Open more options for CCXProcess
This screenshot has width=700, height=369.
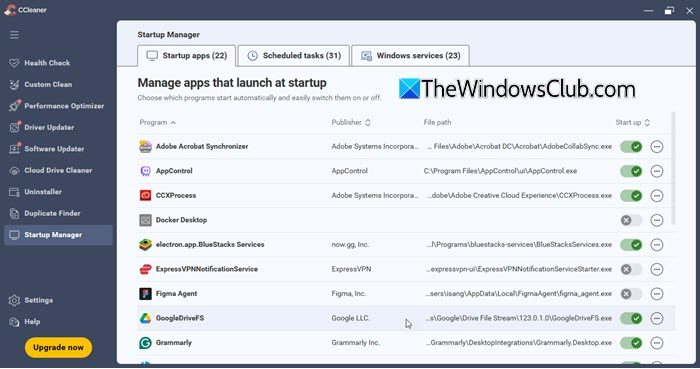point(657,195)
